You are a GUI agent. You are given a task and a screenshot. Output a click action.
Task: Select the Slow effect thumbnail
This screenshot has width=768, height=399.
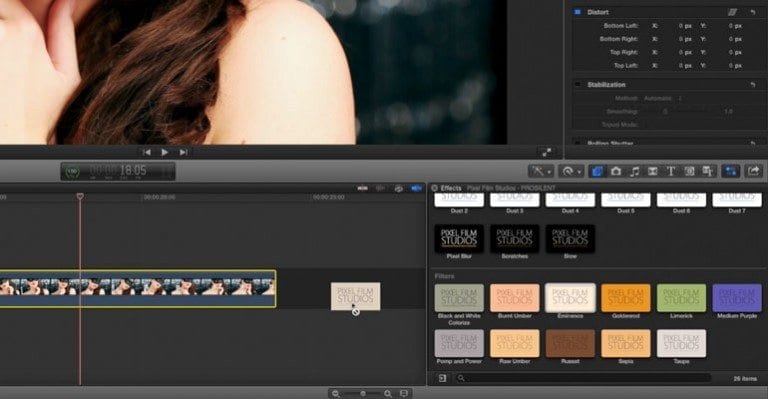coord(570,238)
